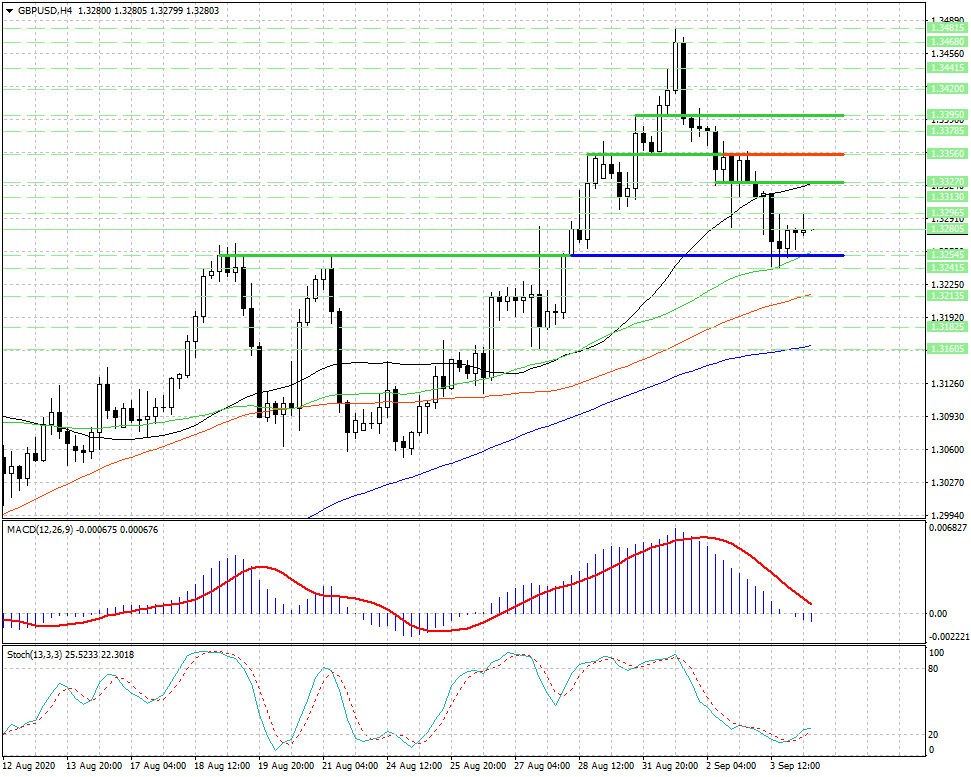The height and width of the screenshot is (777, 971).
Task: Click the 1.34415 price level label
Action: [947, 67]
